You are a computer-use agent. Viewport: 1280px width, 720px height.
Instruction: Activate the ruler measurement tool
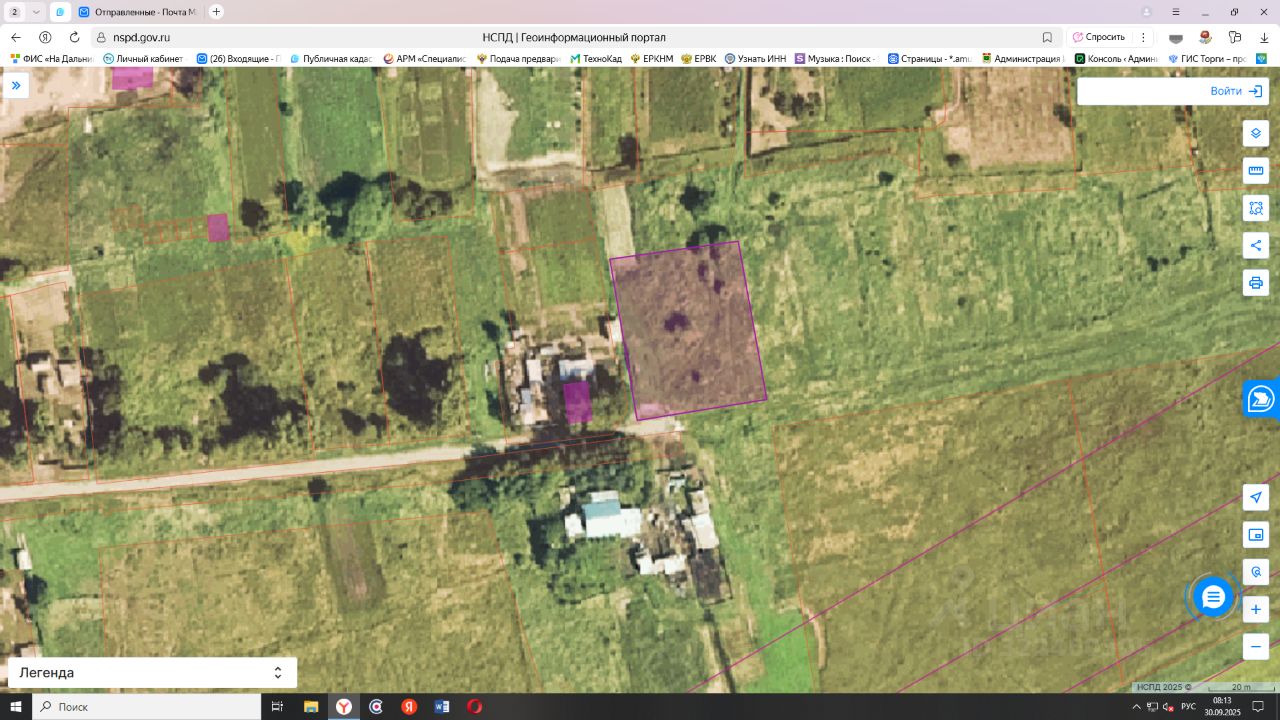click(1256, 170)
